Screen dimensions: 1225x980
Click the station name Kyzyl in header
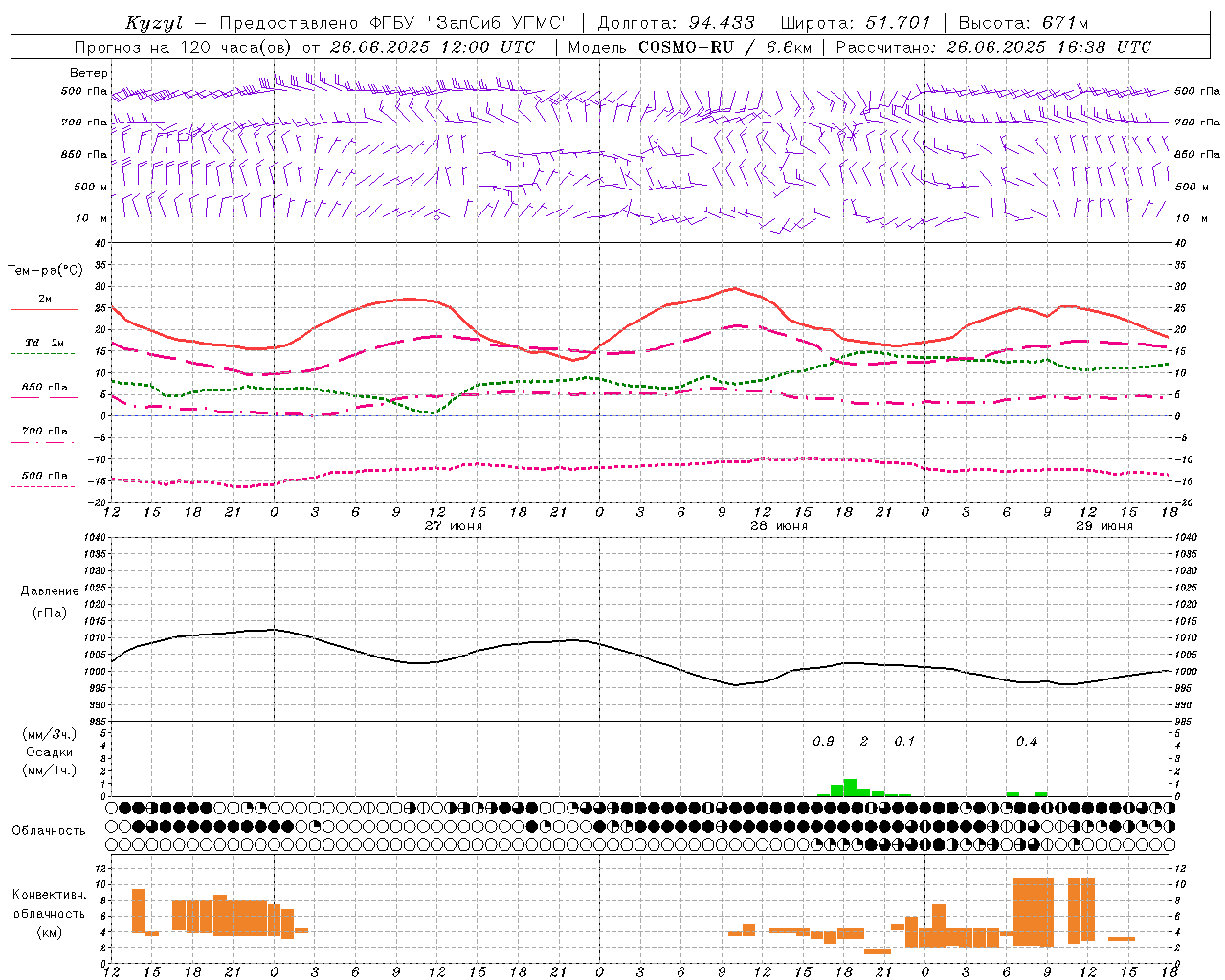click(153, 23)
